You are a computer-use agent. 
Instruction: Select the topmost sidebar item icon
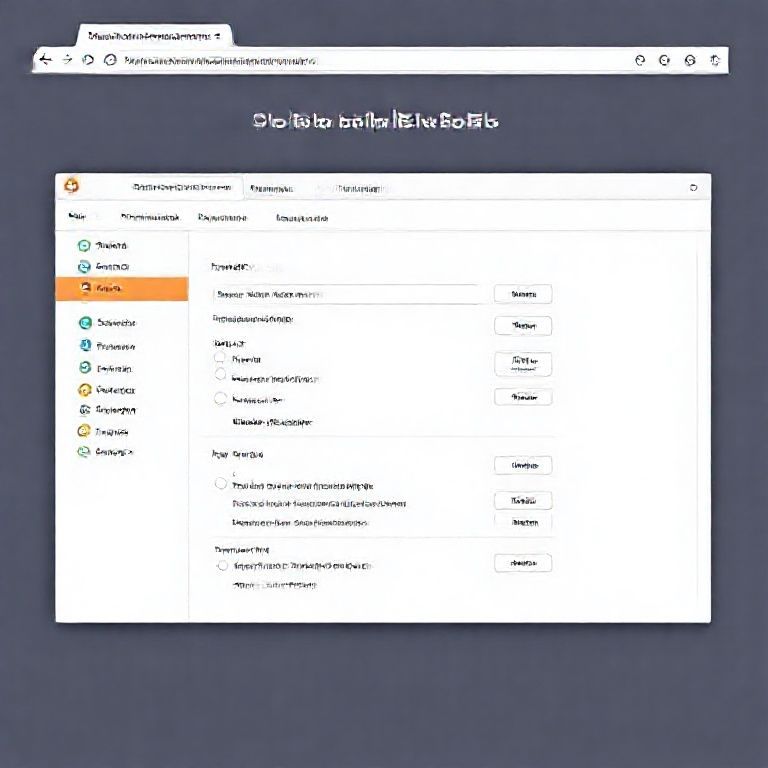click(85, 245)
